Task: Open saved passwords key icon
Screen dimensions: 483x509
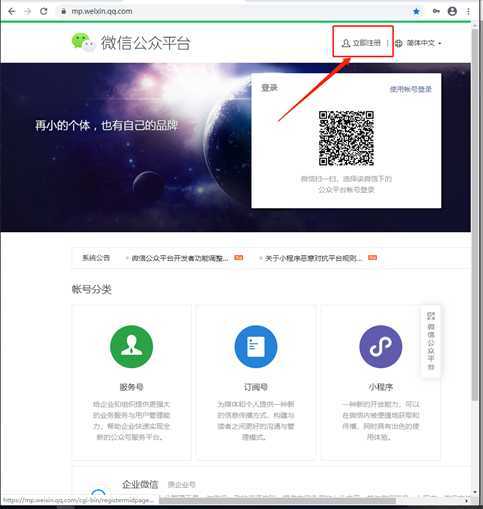Action: (436, 11)
